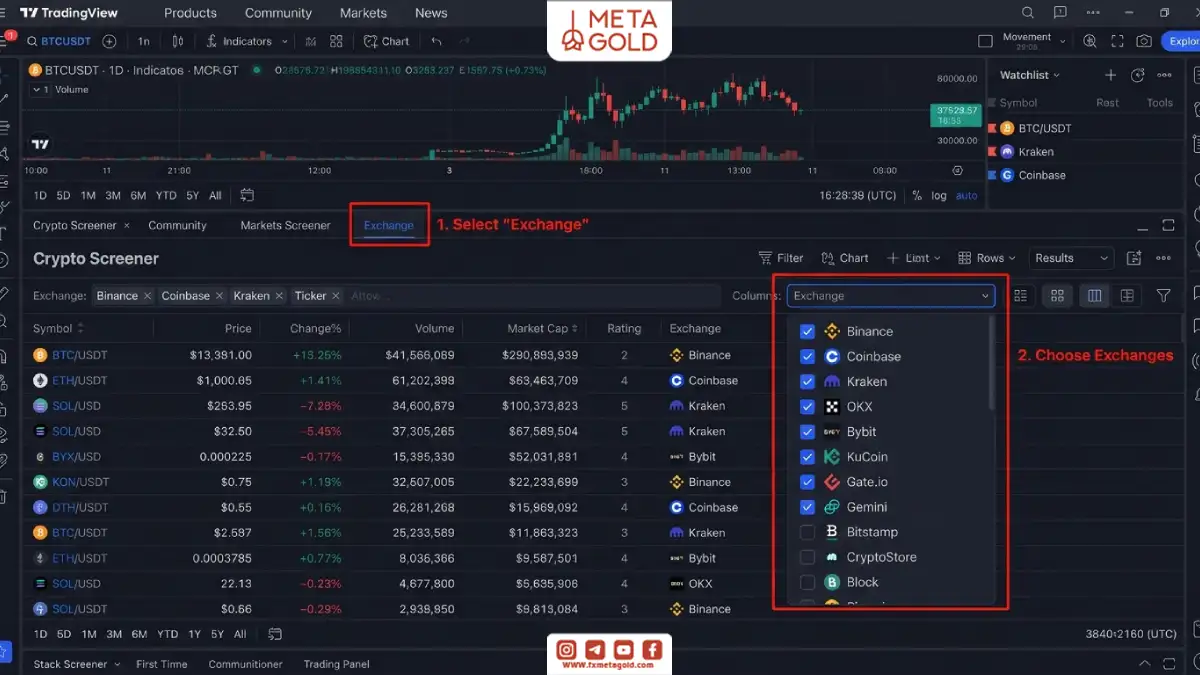This screenshot has height=675, width=1200.
Task: Switch to the Exchange tab
Action: pos(389,225)
